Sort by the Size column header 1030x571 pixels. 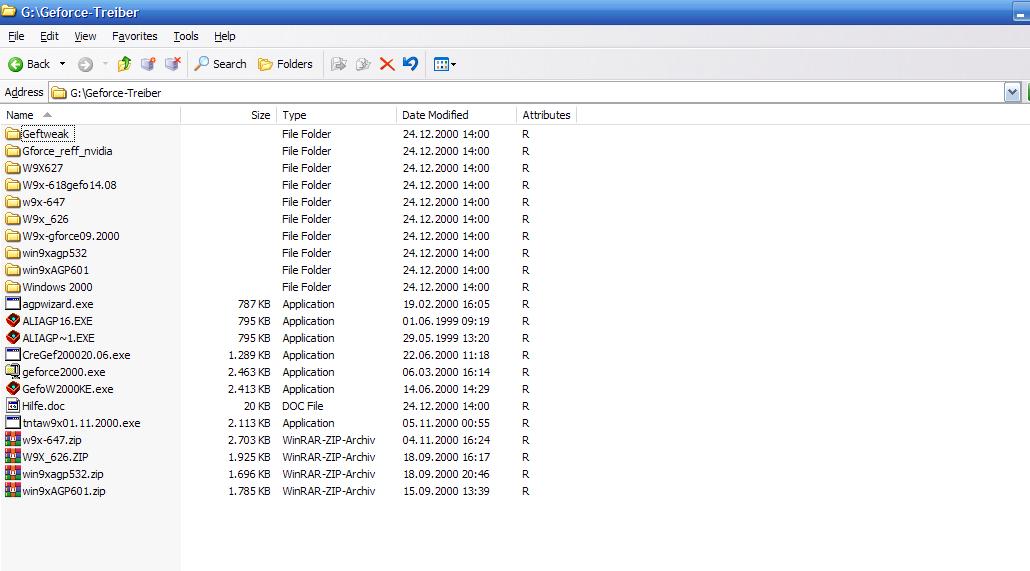(229, 115)
